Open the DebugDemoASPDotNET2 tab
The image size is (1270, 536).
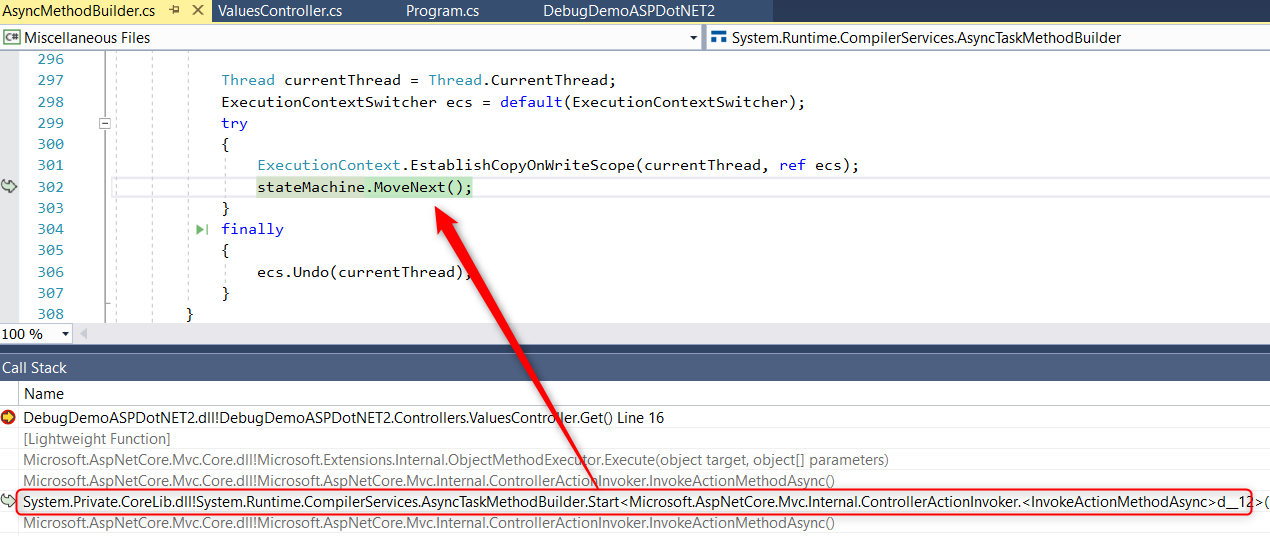[x=628, y=11]
